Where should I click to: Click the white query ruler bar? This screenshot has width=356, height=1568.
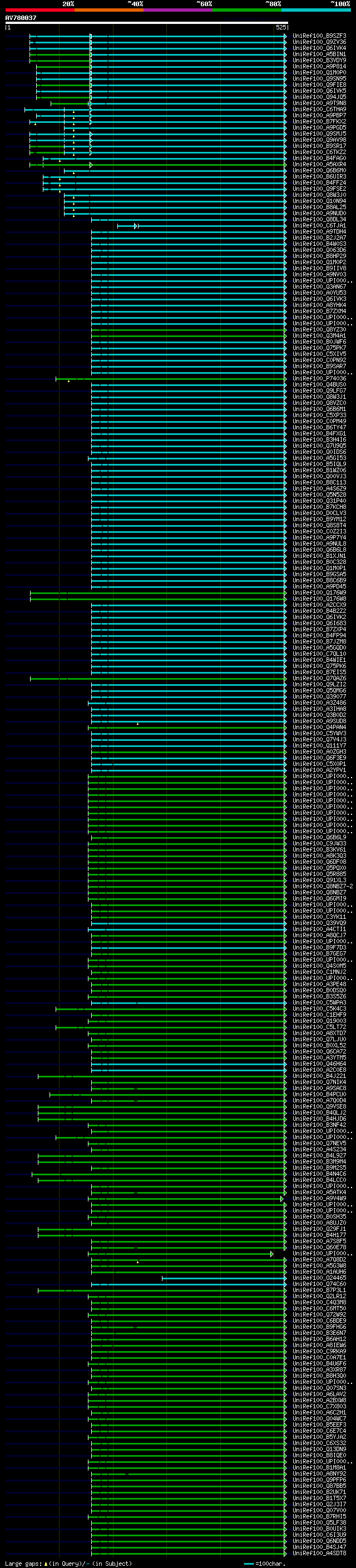click(x=147, y=22)
